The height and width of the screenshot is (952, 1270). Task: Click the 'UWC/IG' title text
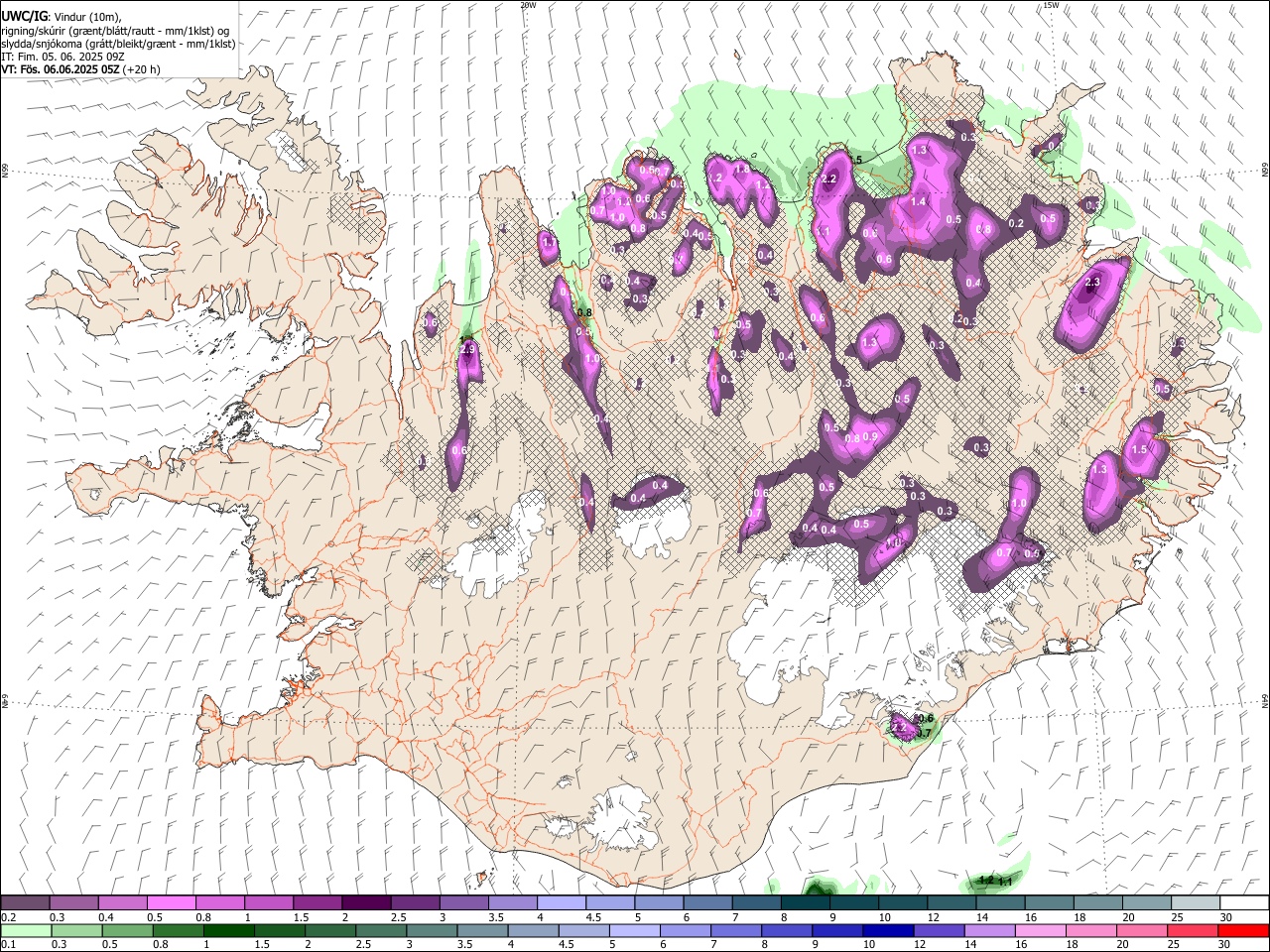tap(24, 17)
